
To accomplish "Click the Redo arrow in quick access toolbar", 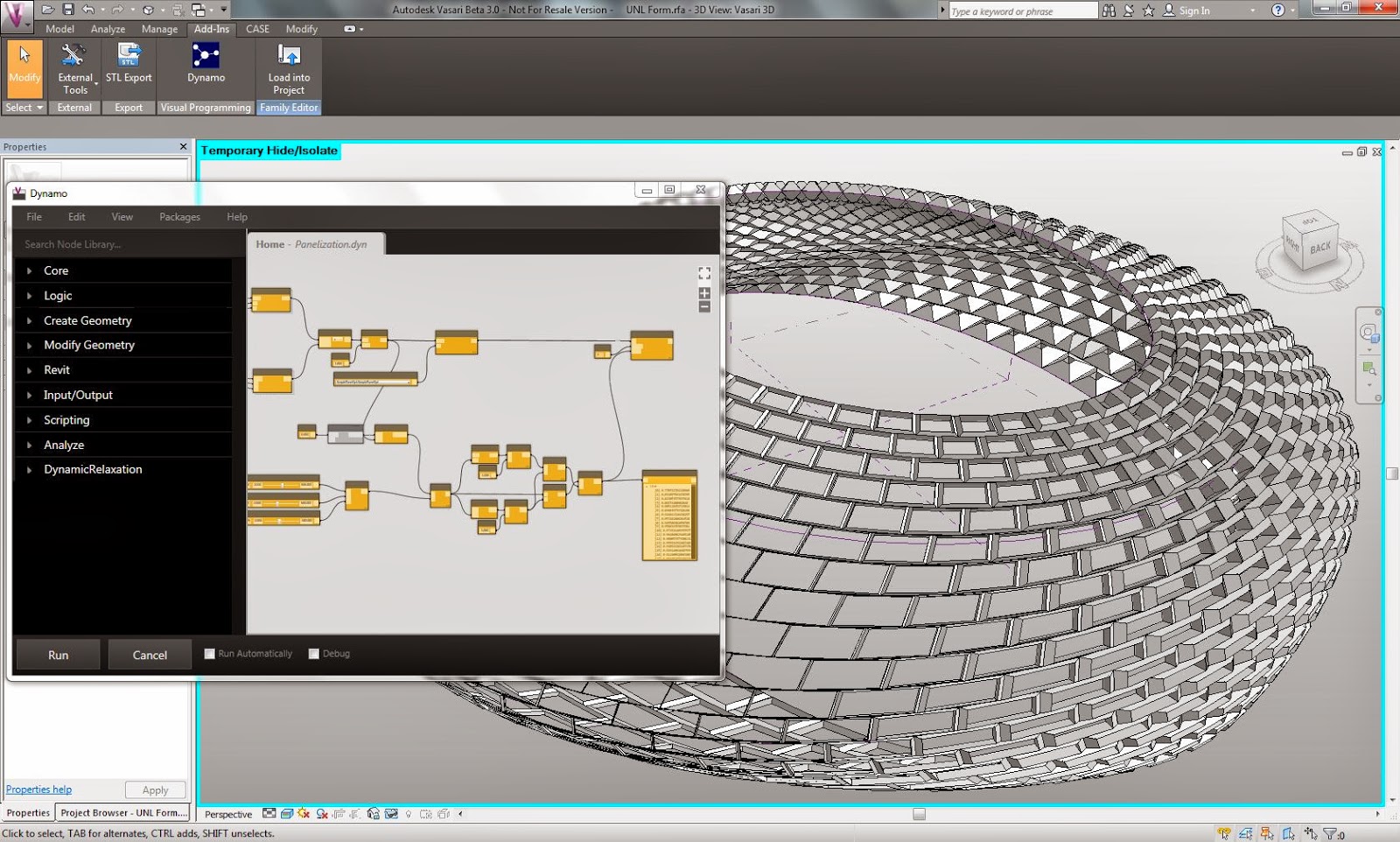I will pos(117,10).
